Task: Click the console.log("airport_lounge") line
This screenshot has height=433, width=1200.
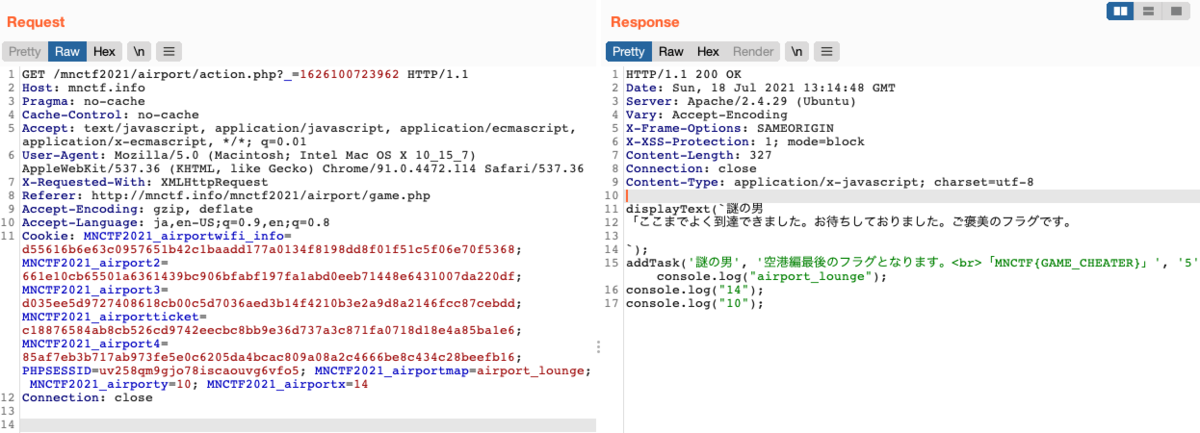Action: coord(771,277)
